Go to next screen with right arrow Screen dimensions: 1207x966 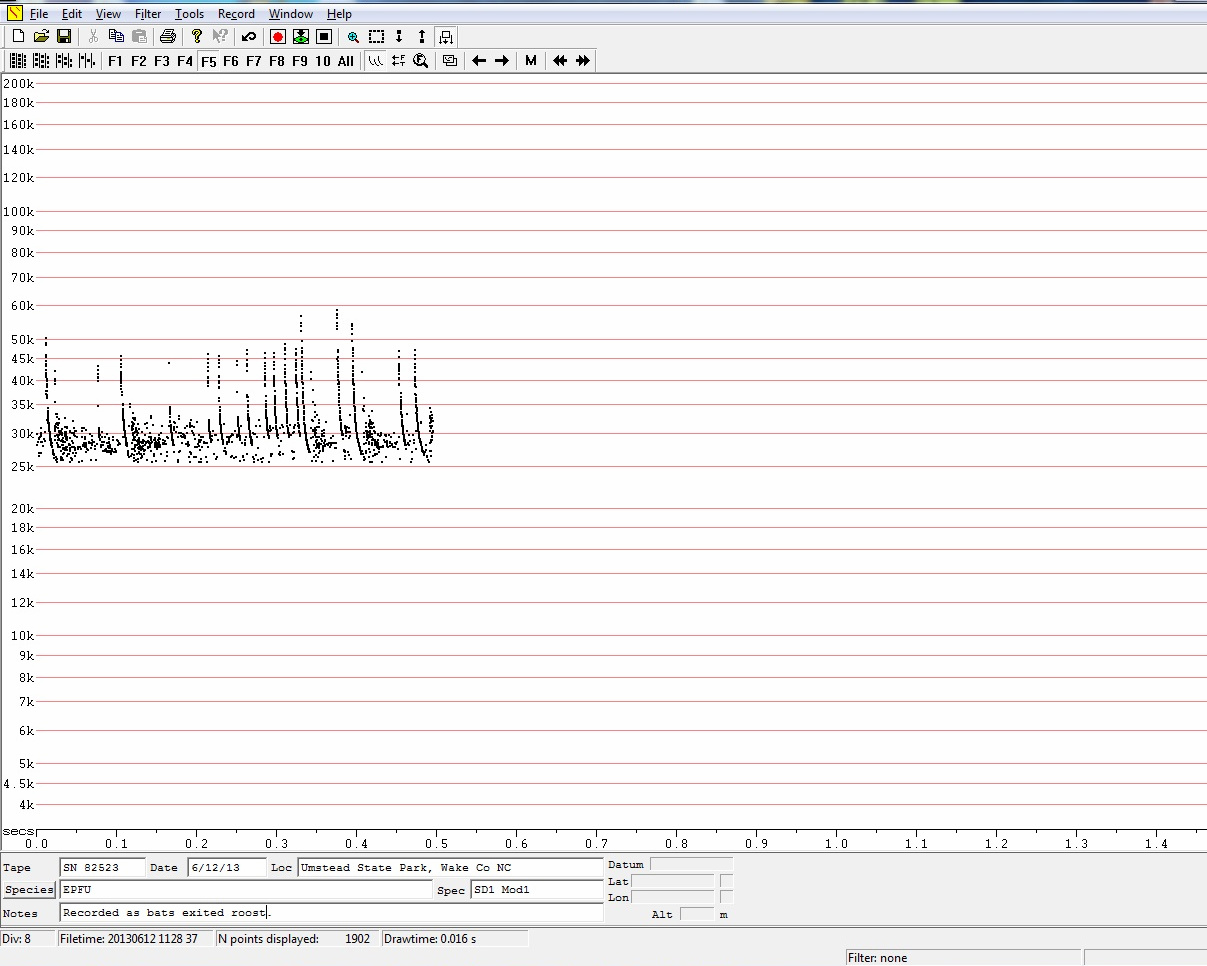[x=502, y=61]
